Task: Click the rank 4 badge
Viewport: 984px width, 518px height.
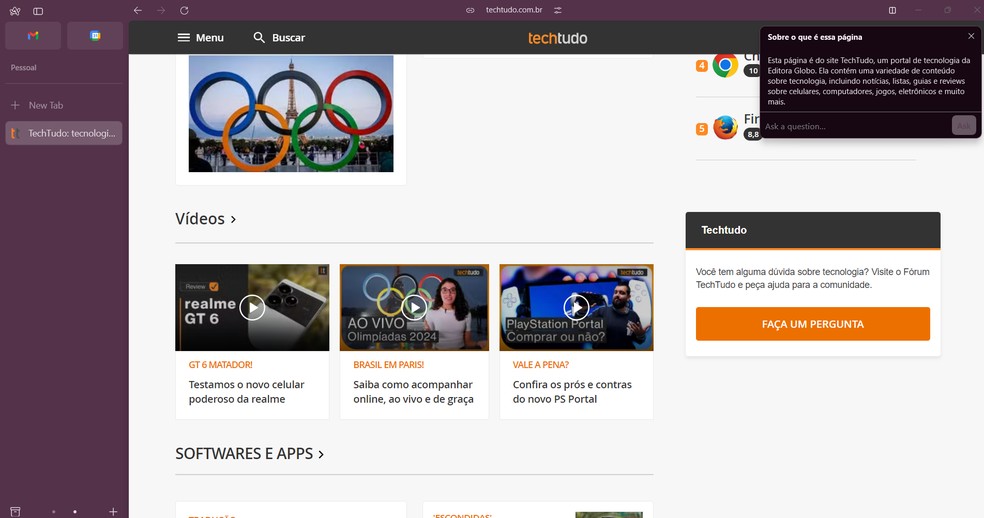Action: [x=702, y=66]
